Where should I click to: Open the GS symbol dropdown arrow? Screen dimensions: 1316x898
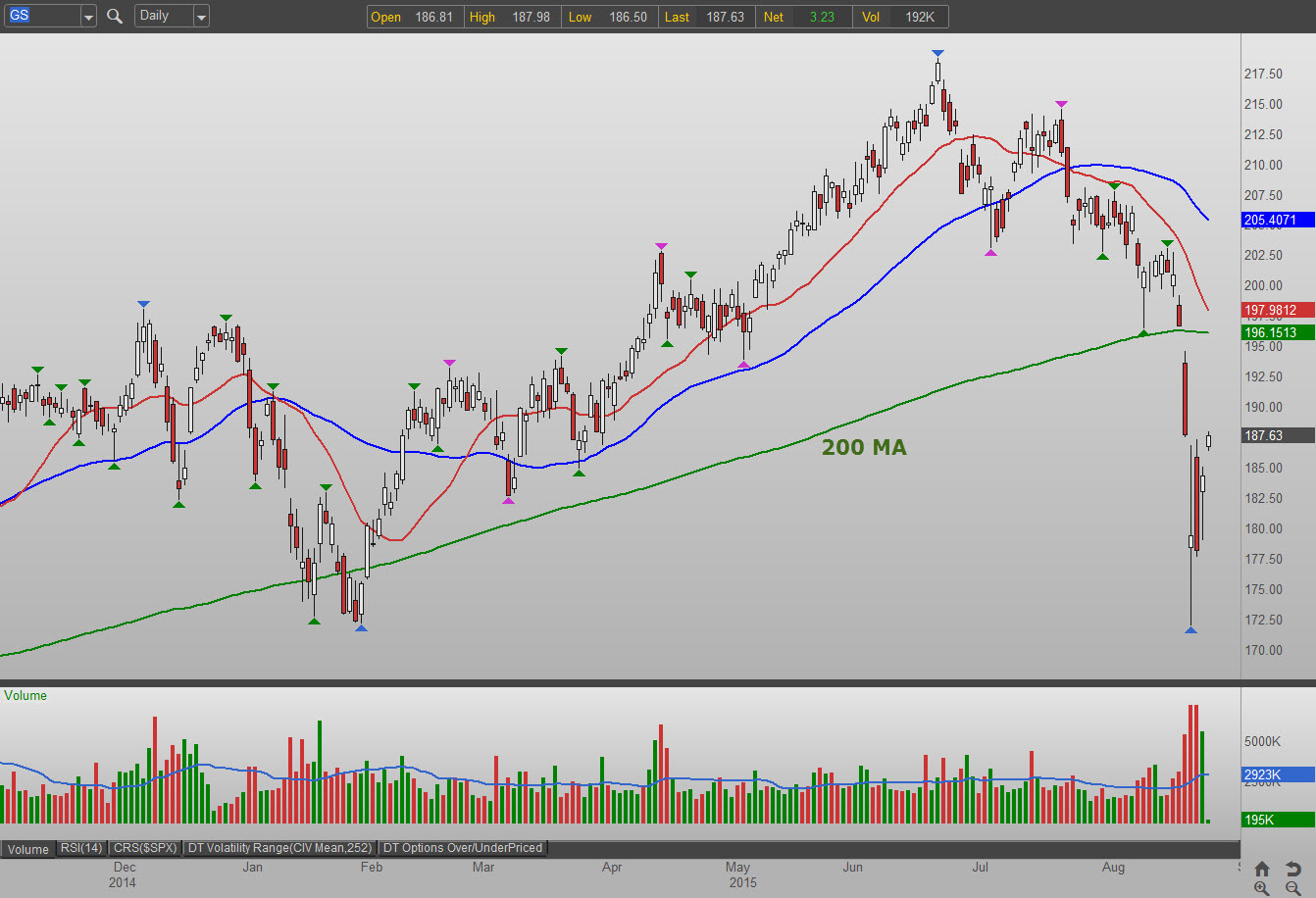88,16
